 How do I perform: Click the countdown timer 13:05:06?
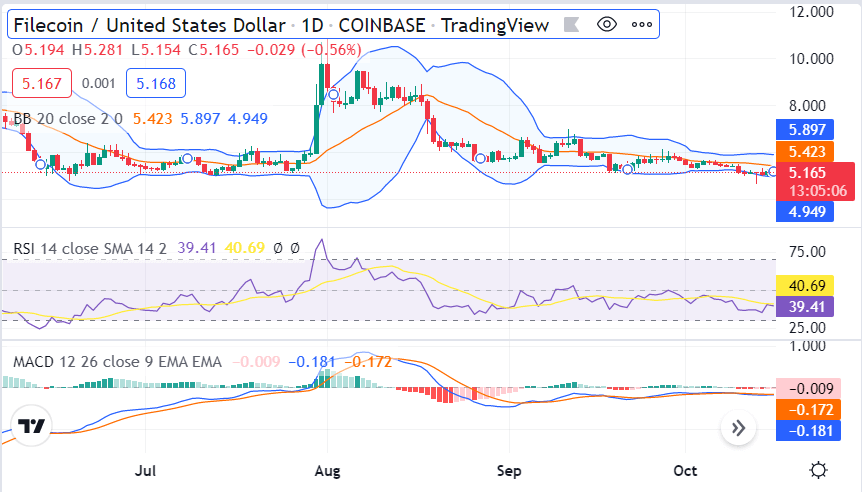818,191
